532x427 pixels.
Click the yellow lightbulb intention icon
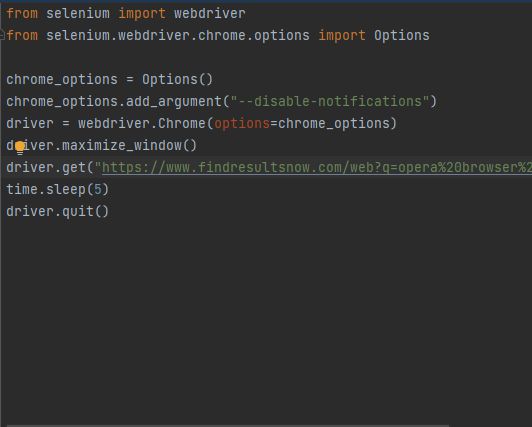pyautogui.click(x=20, y=148)
